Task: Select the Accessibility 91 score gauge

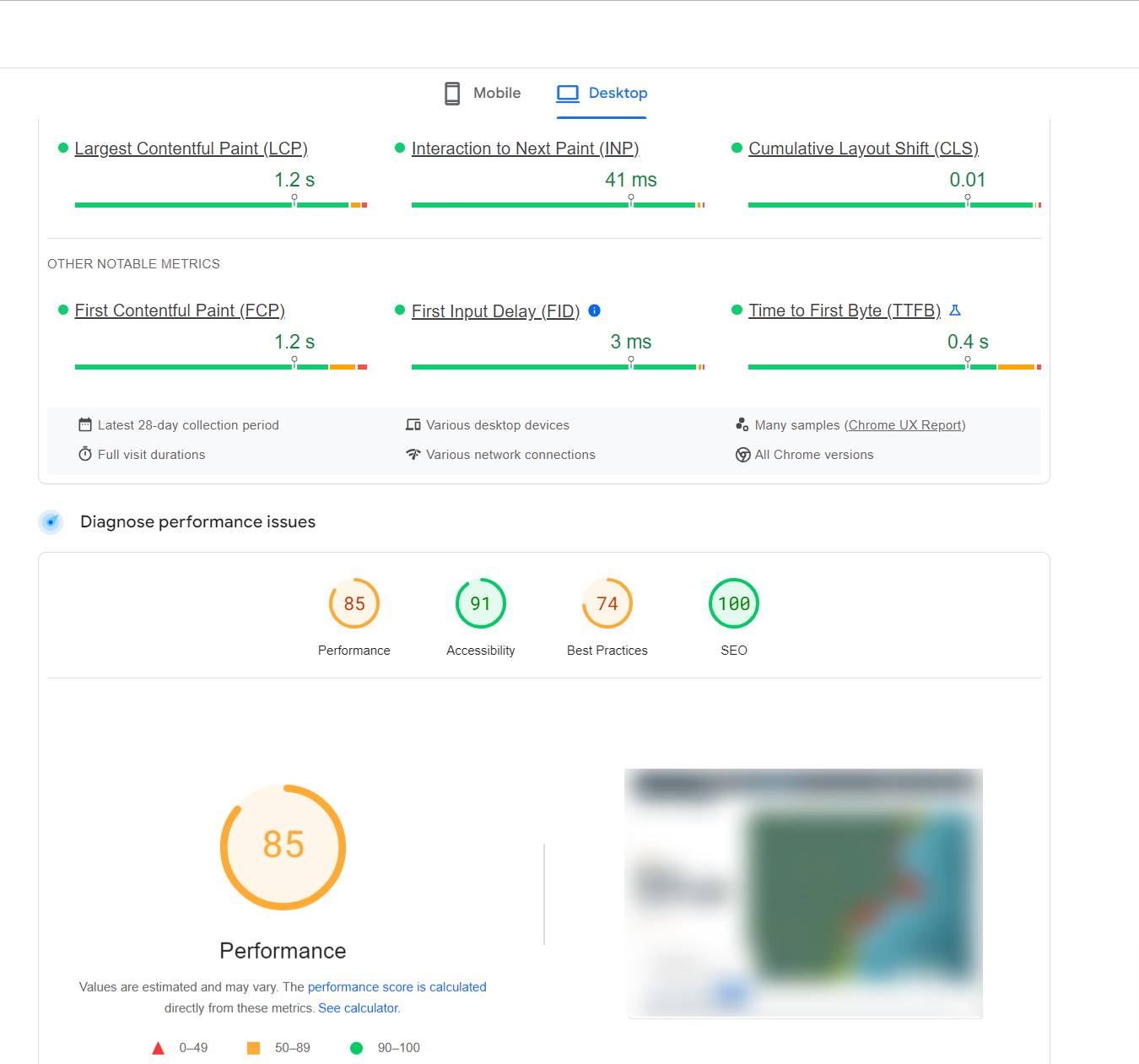Action: coord(481,603)
